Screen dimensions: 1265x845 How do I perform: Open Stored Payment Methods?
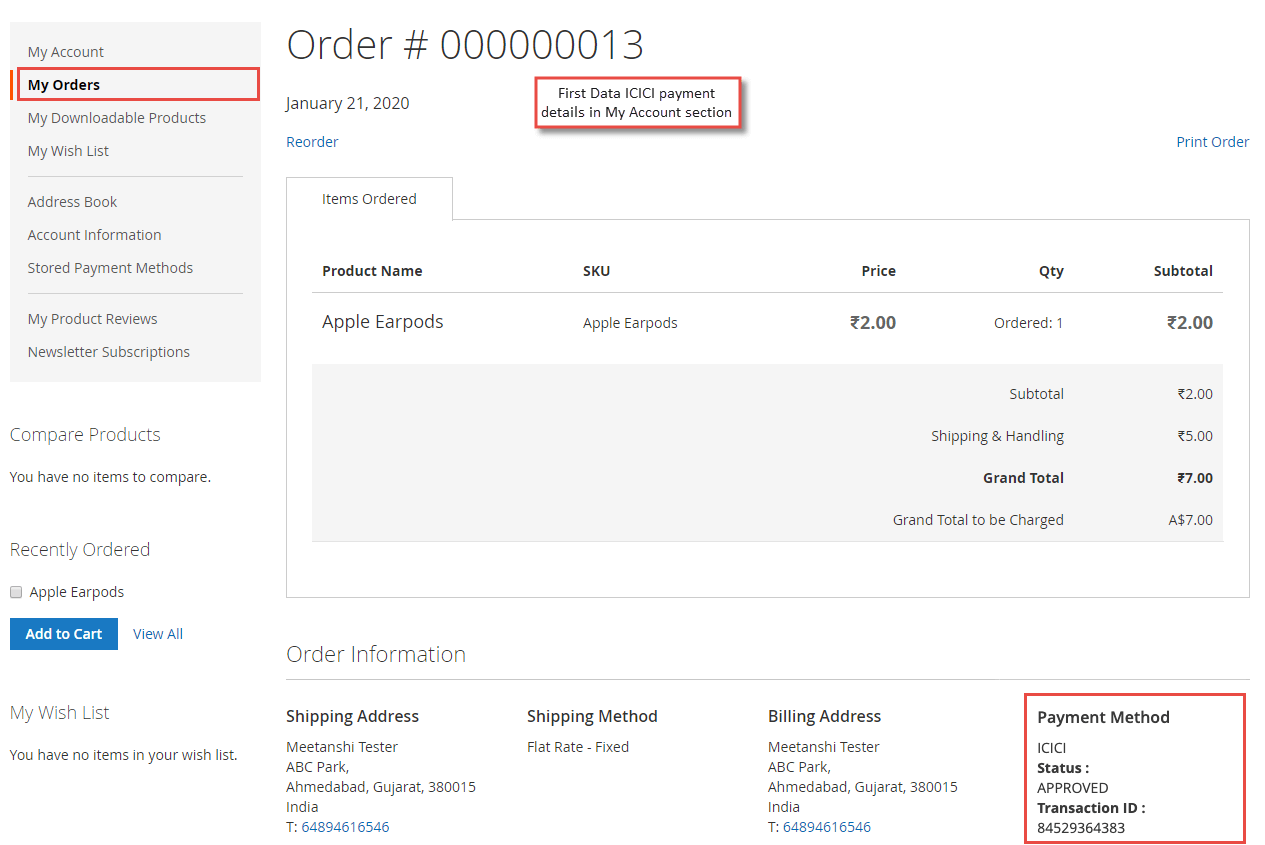pyautogui.click(x=110, y=267)
